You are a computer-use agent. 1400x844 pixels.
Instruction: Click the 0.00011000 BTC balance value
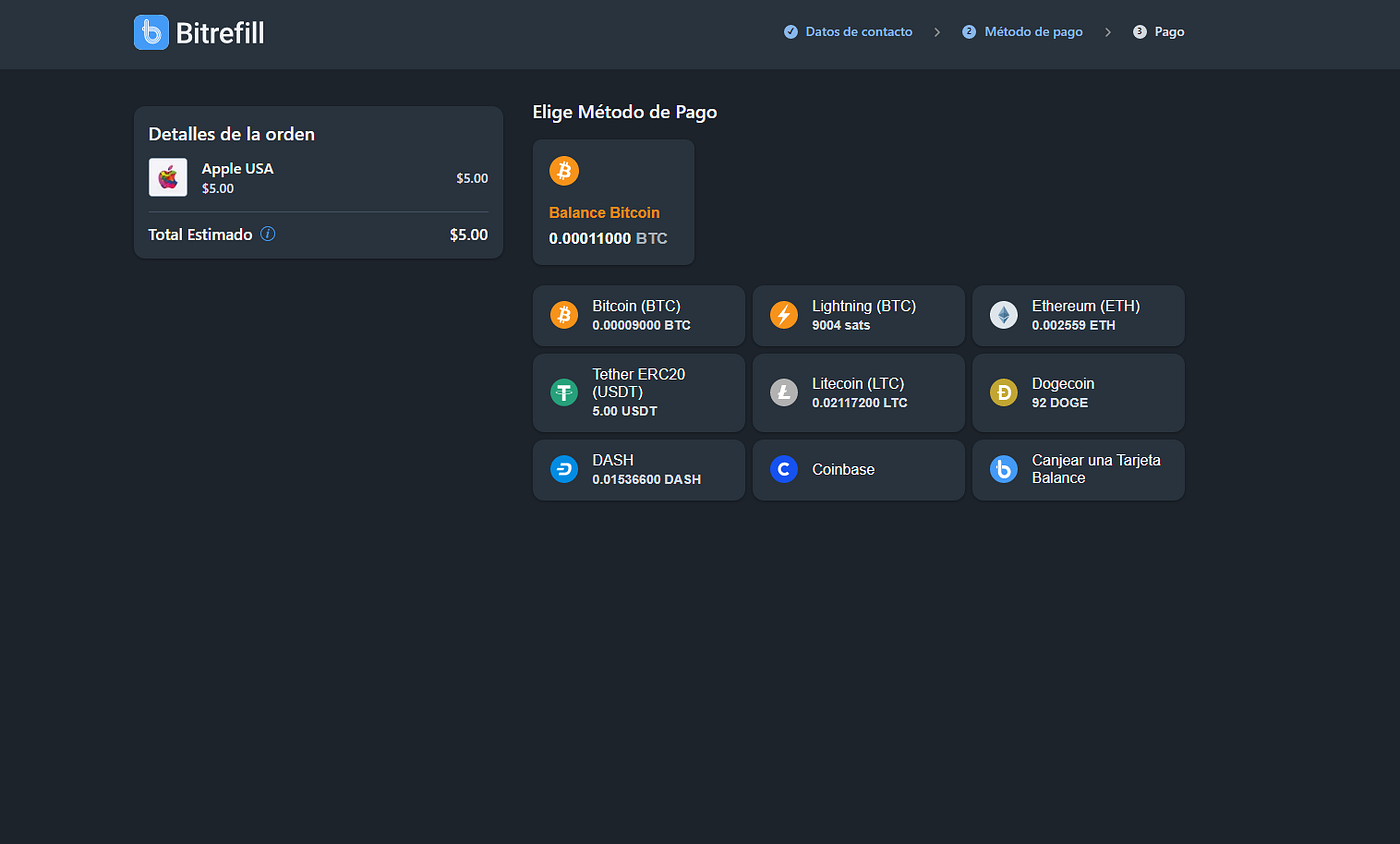pos(608,239)
